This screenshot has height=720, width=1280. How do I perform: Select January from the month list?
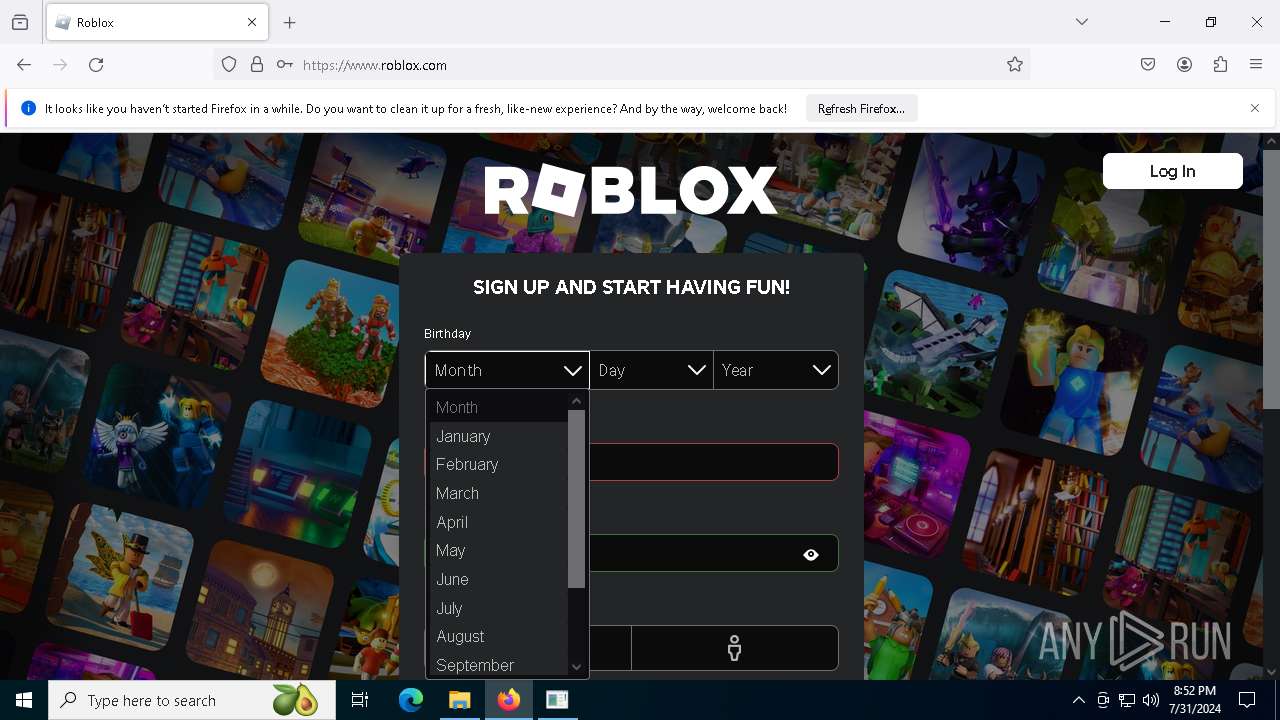tap(497, 436)
